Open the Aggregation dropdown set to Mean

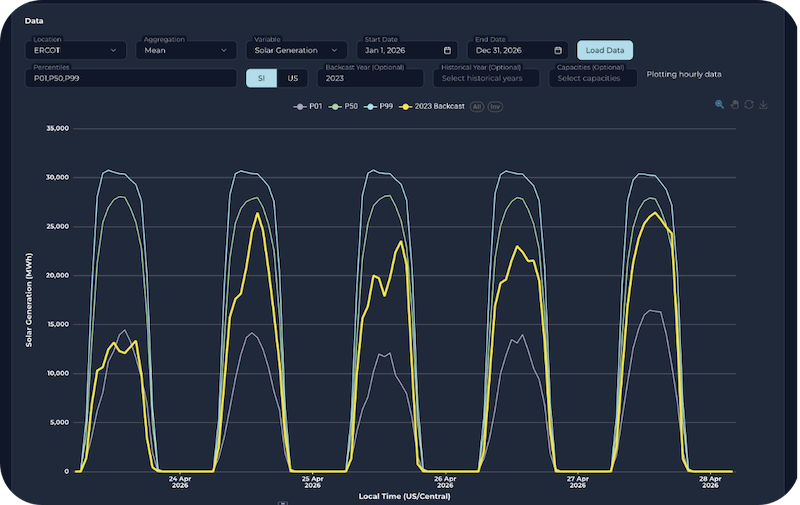(x=186, y=50)
